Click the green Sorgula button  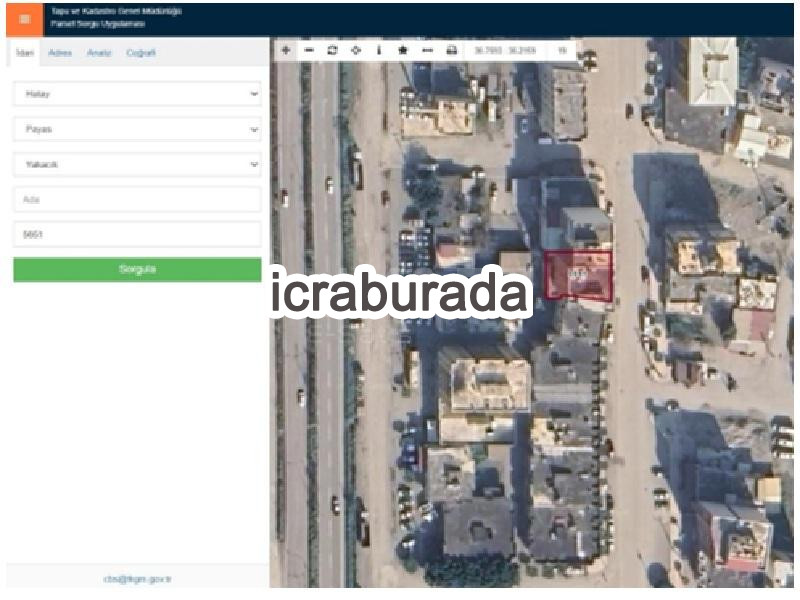click(x=137, y=269)
